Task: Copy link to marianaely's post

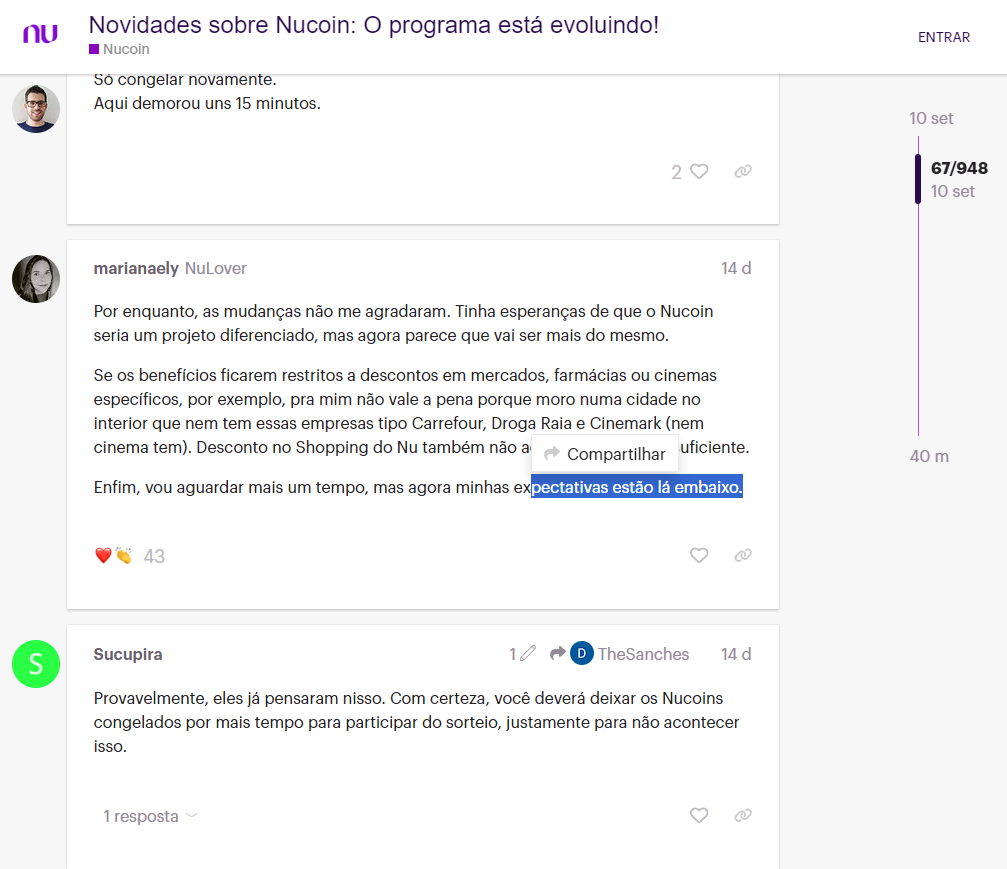Action: [x=743, y=555]
